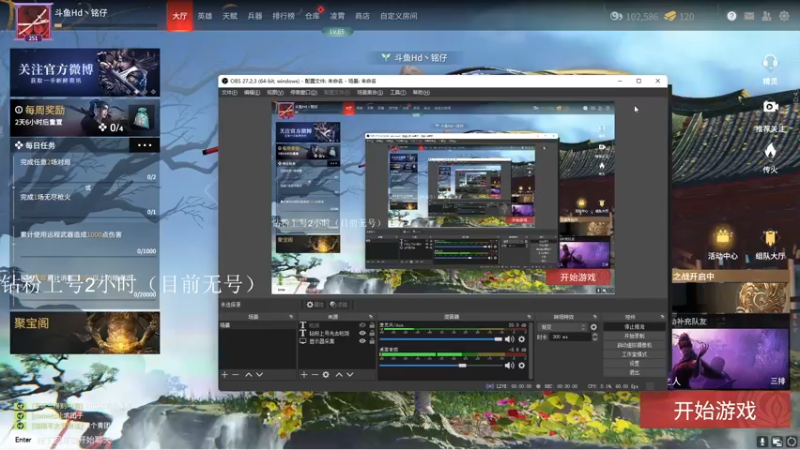Open the three-dots menu beside 每日任务
This screenshot has height=450, width=800.
[144, 145]
